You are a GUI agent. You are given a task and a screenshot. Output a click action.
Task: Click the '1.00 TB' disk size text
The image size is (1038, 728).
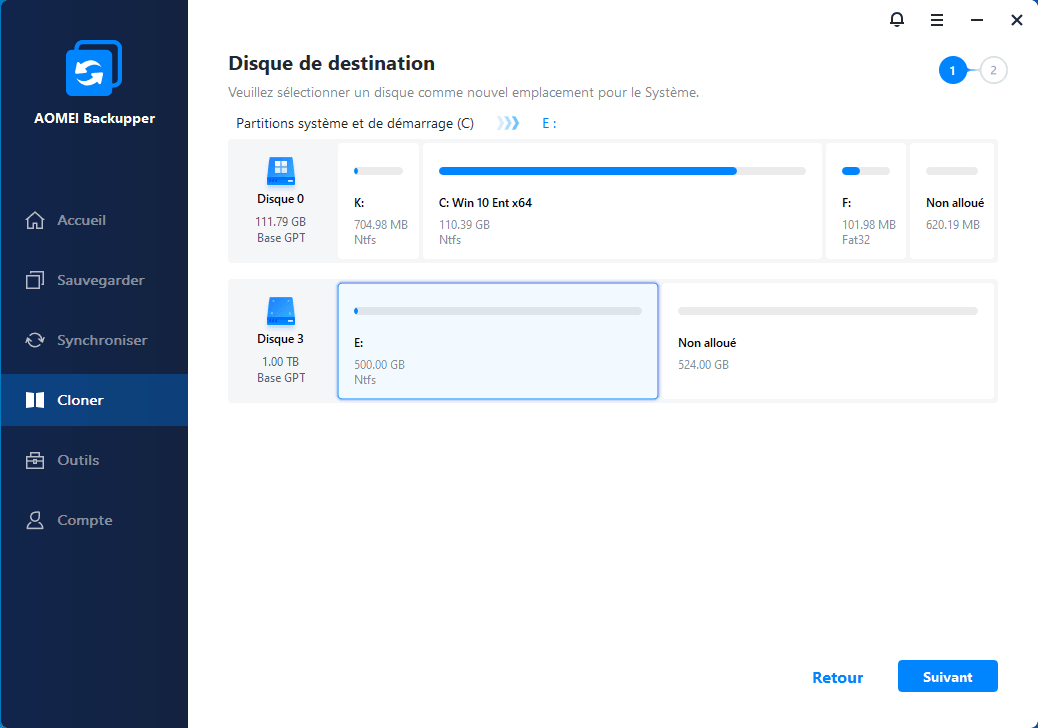coord(281,361)
